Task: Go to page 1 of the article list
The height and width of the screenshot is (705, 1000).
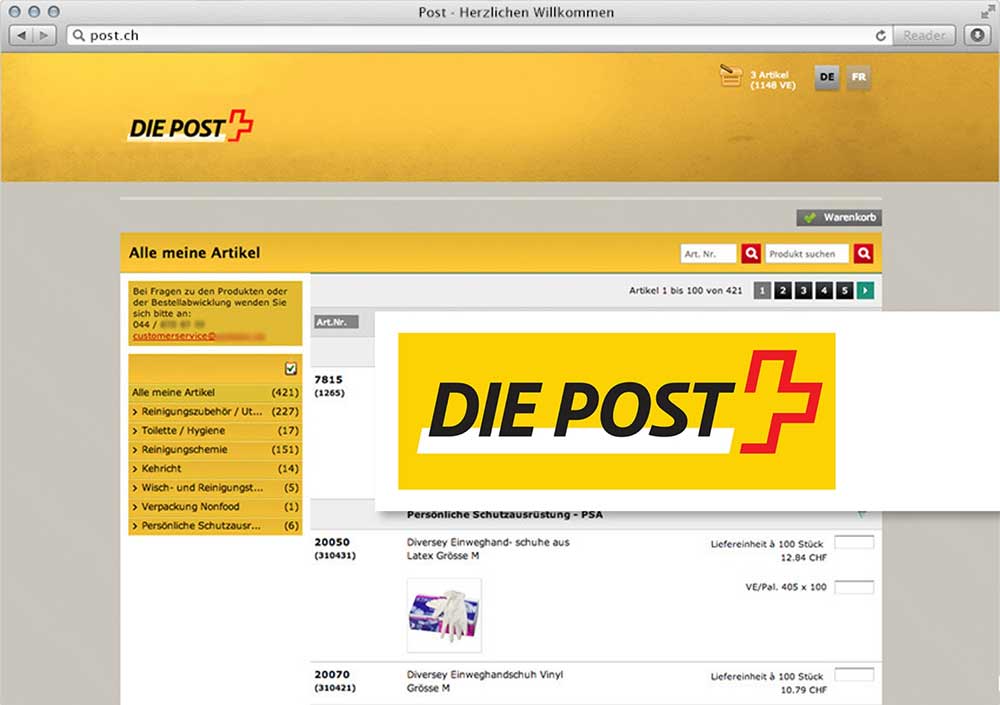Action: pos(762,291)
